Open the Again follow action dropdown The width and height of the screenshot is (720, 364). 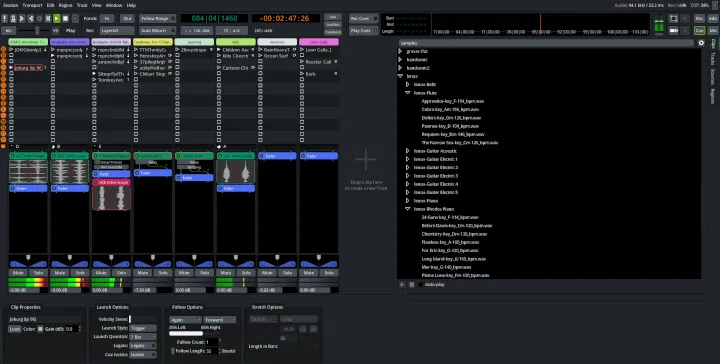(x=185, y=319)
